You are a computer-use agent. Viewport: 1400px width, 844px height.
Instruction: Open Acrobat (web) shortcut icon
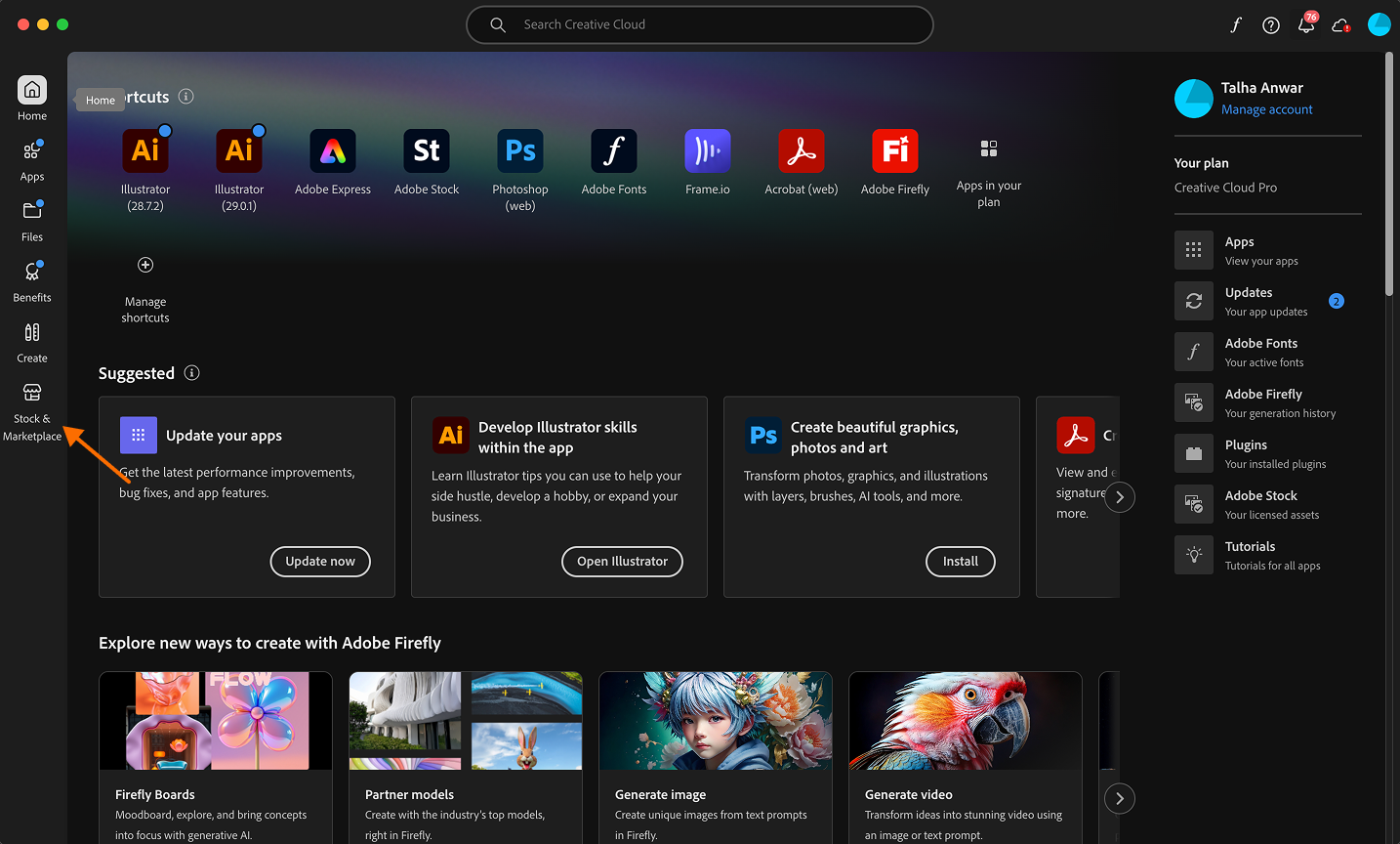point(801,151)
